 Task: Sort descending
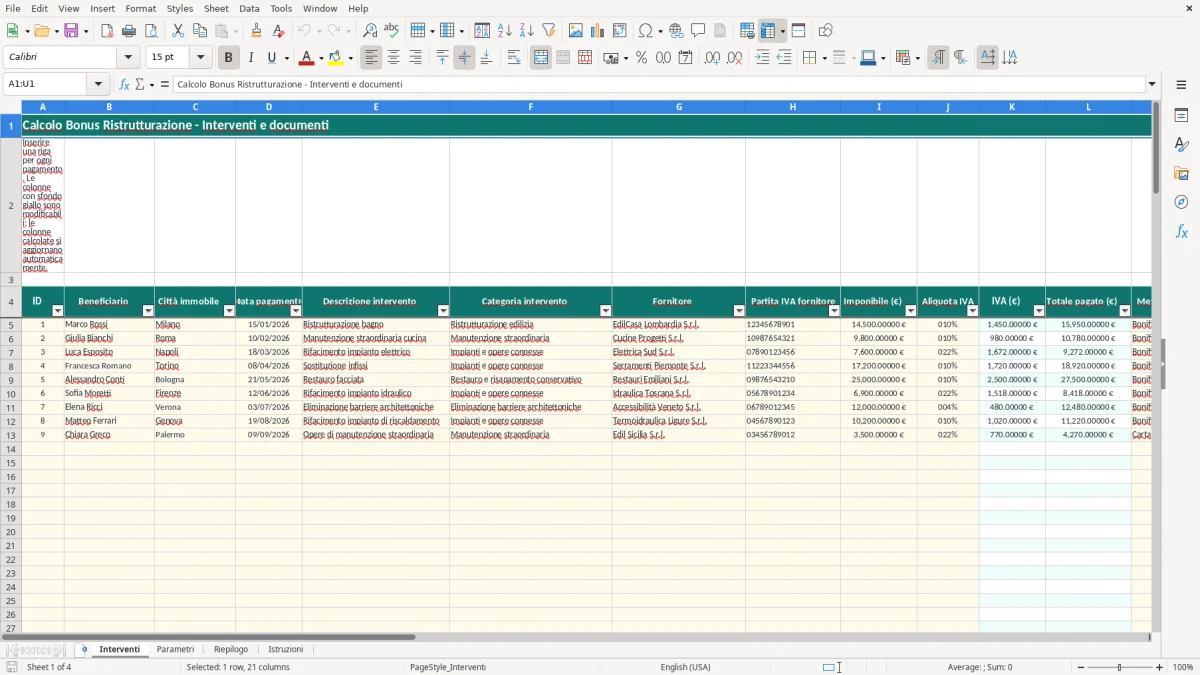(x=527, y=31)
